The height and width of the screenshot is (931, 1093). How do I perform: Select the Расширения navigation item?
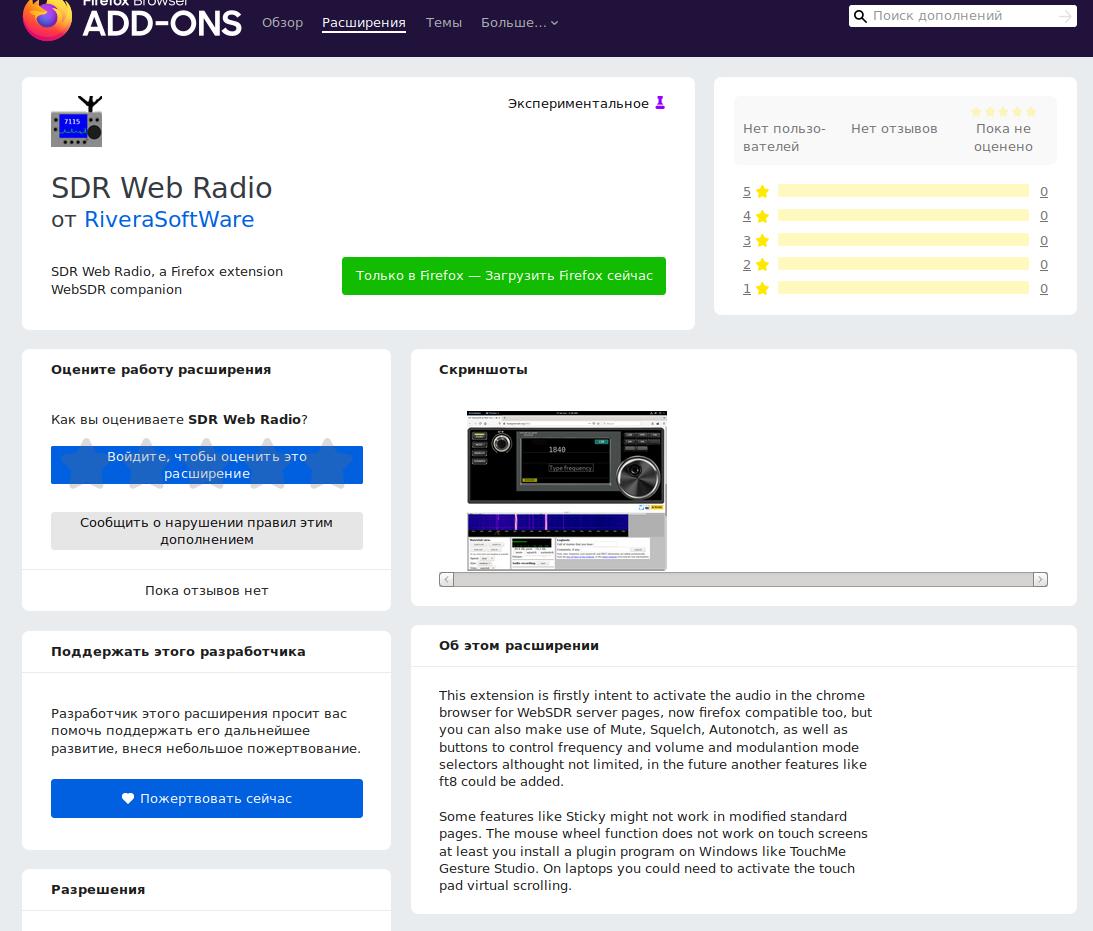pos(364,22)
